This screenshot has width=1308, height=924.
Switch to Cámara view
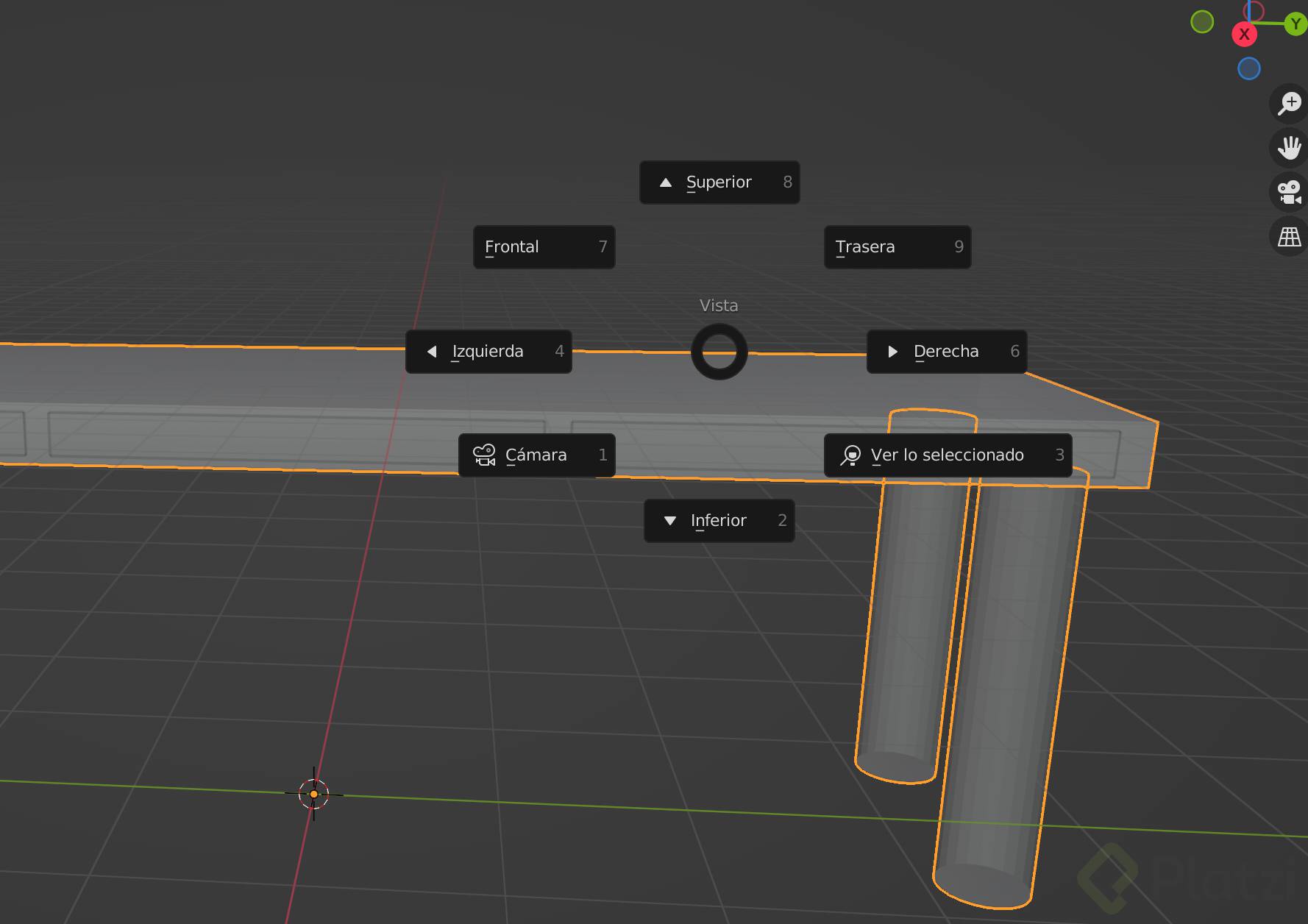(x=537, y=455)
